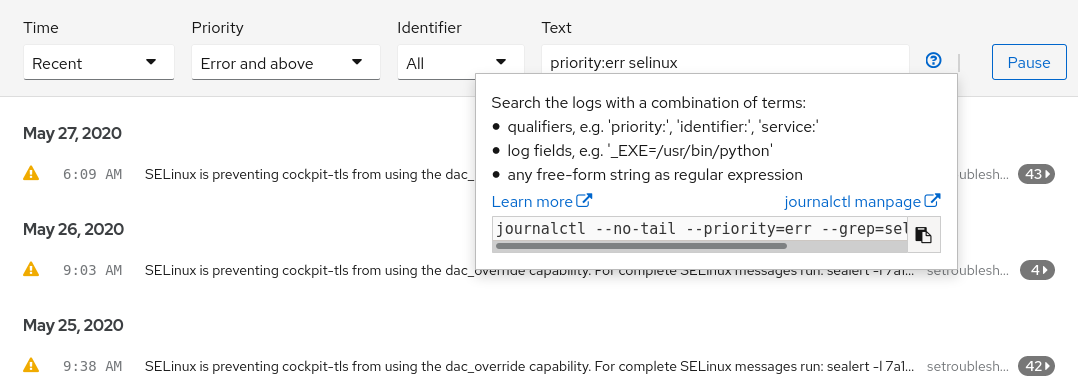
Task: Click the 9:38 AM timestamp
Action: (x=92, y=366)
